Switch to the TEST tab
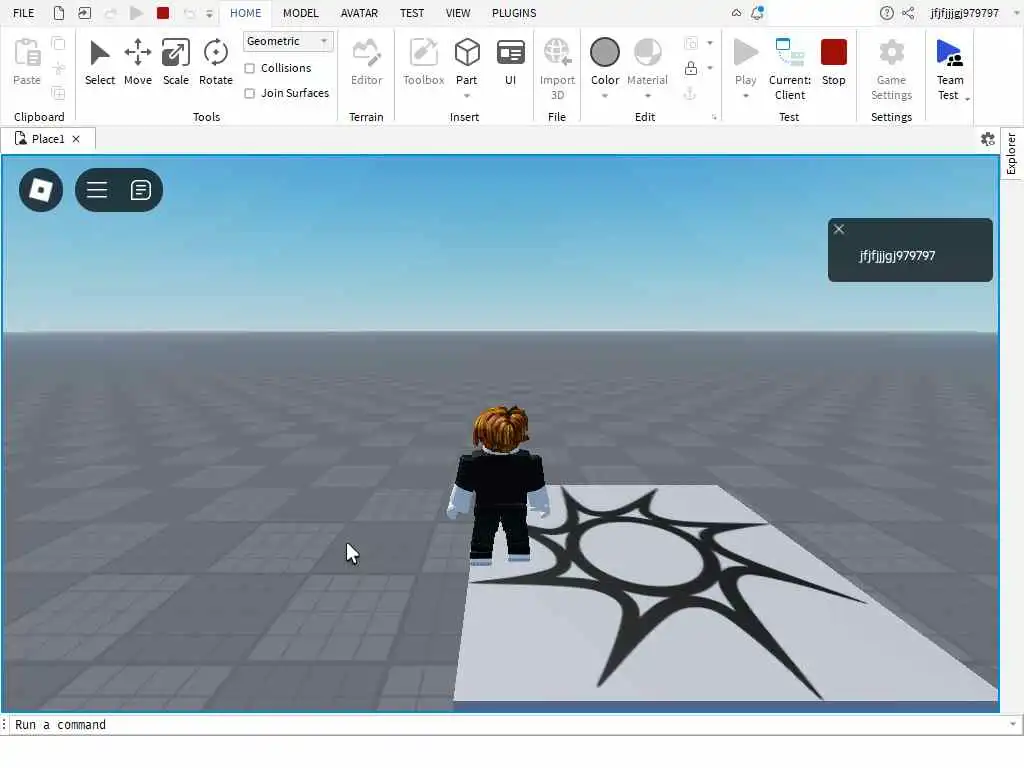The height and width of the screenshot is (768, 1024). tap(412, 13)
